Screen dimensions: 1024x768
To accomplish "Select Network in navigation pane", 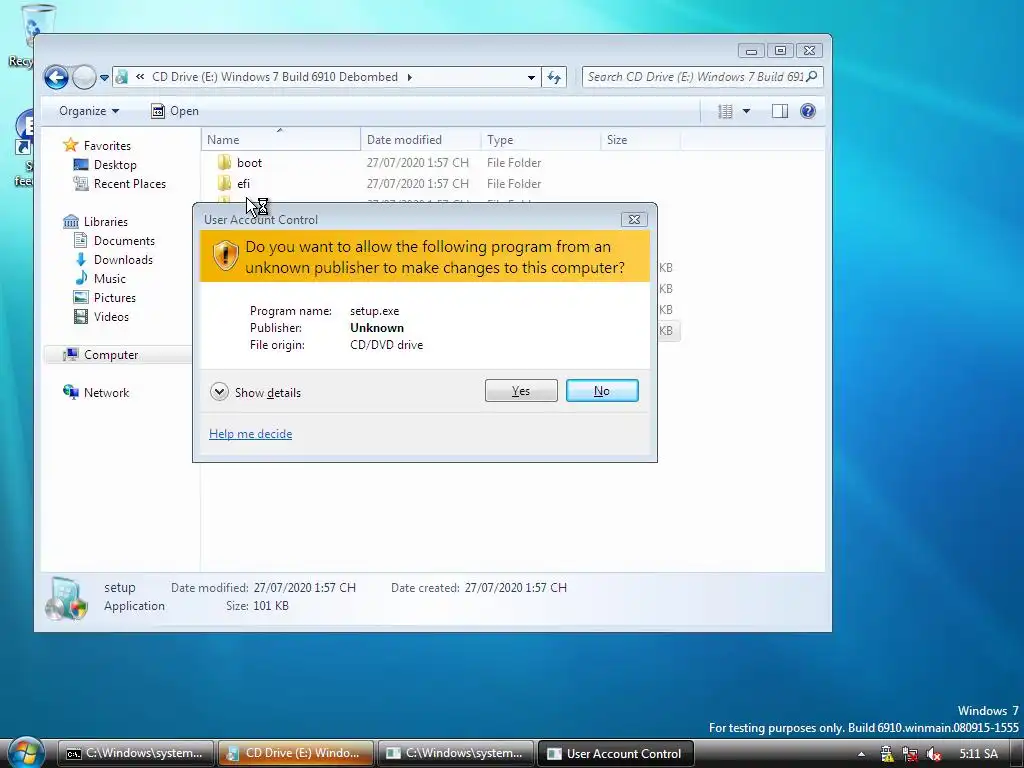I will (x=106, y=392).
